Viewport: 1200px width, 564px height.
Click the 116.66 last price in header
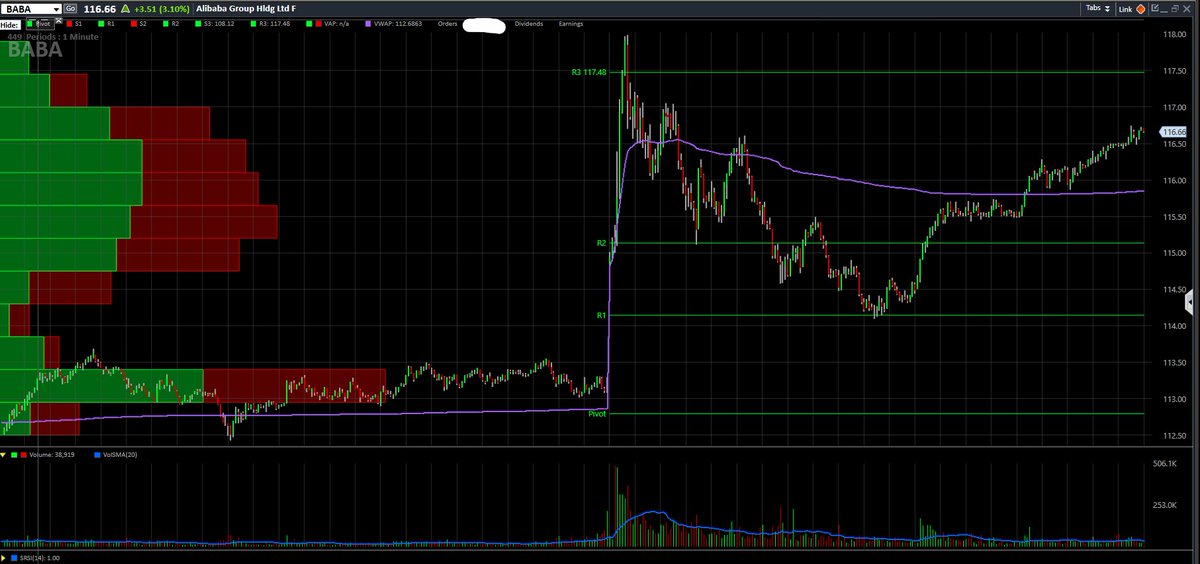pyautogui.click(x=100, y=9)
